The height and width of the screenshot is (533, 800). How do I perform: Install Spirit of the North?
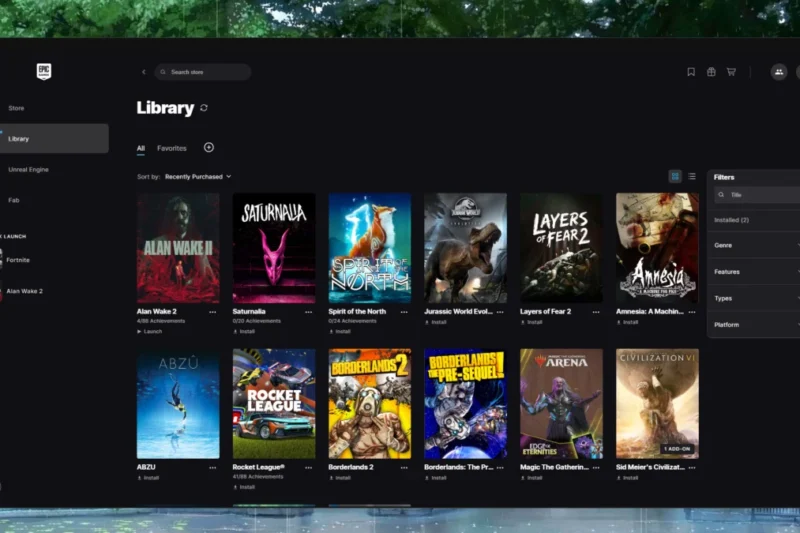pos(340,332)
